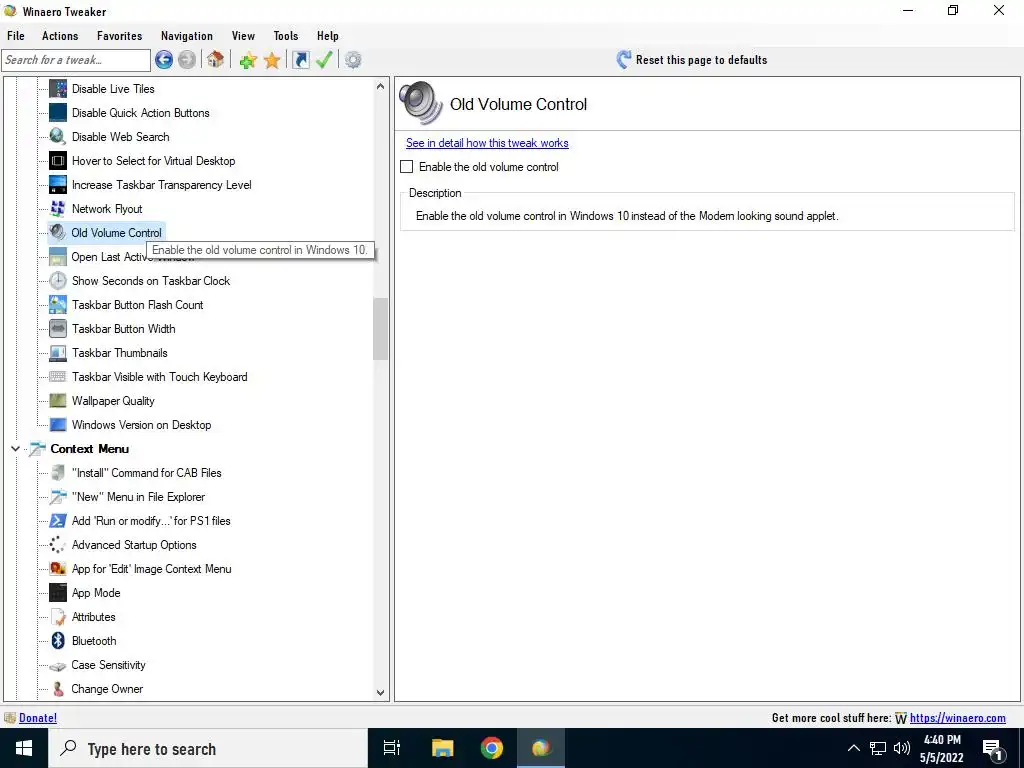The image size is (1024, 768).
Task: Click the Wallpaper Quality icon
Action: tap(57, 400)
